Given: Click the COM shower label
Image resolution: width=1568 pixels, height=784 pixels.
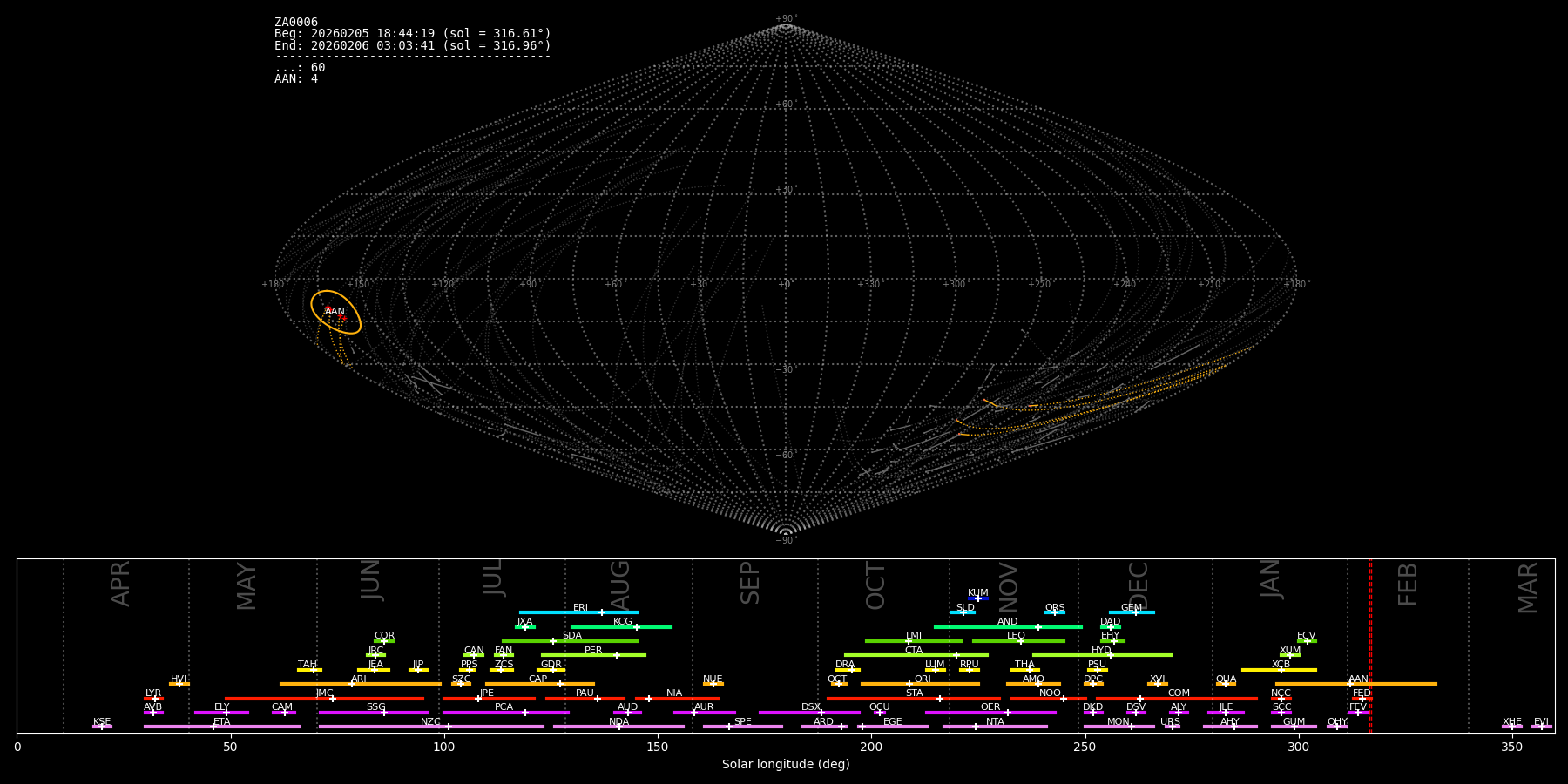Looking at the screenshot, I should (x=1179, y=693).
